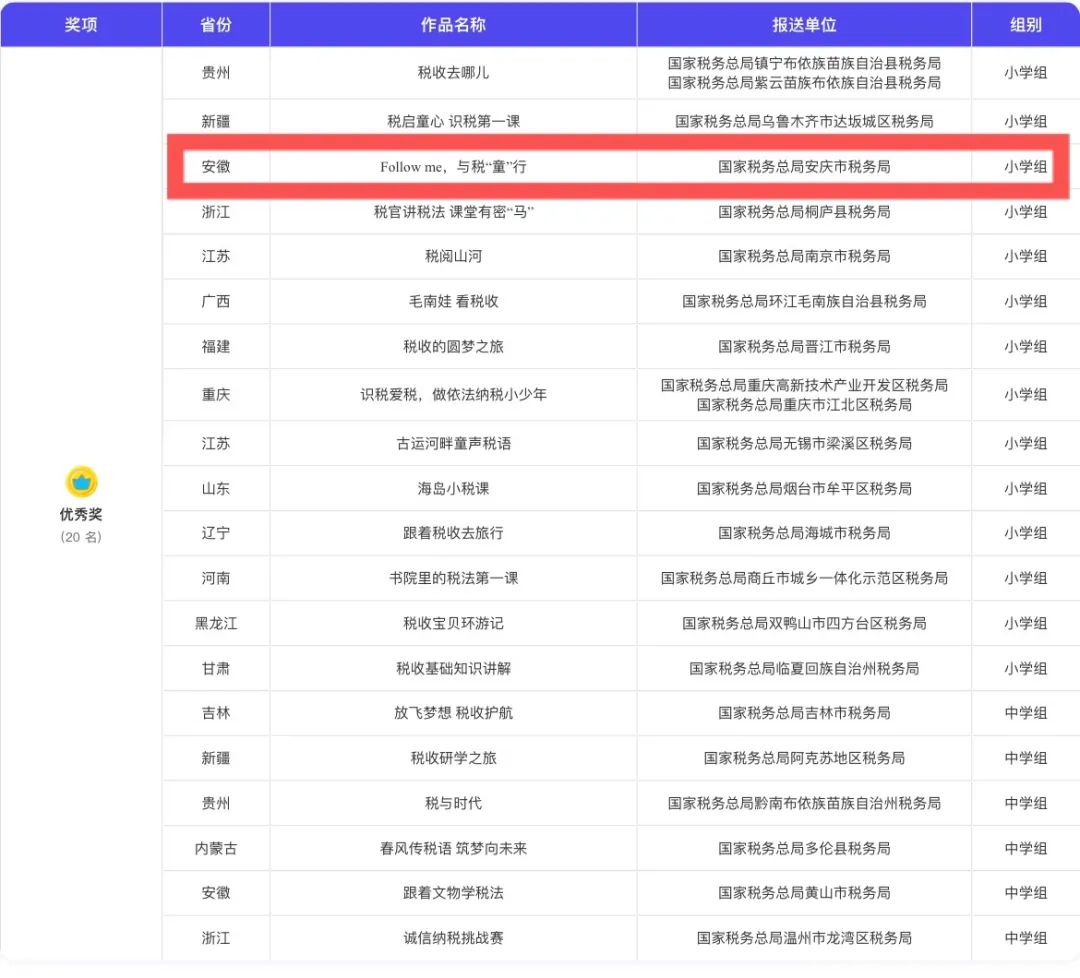Click the title 税收的圆梦之旅
1080x978 pixels.
pyautogui.click(x=453, y=346)
